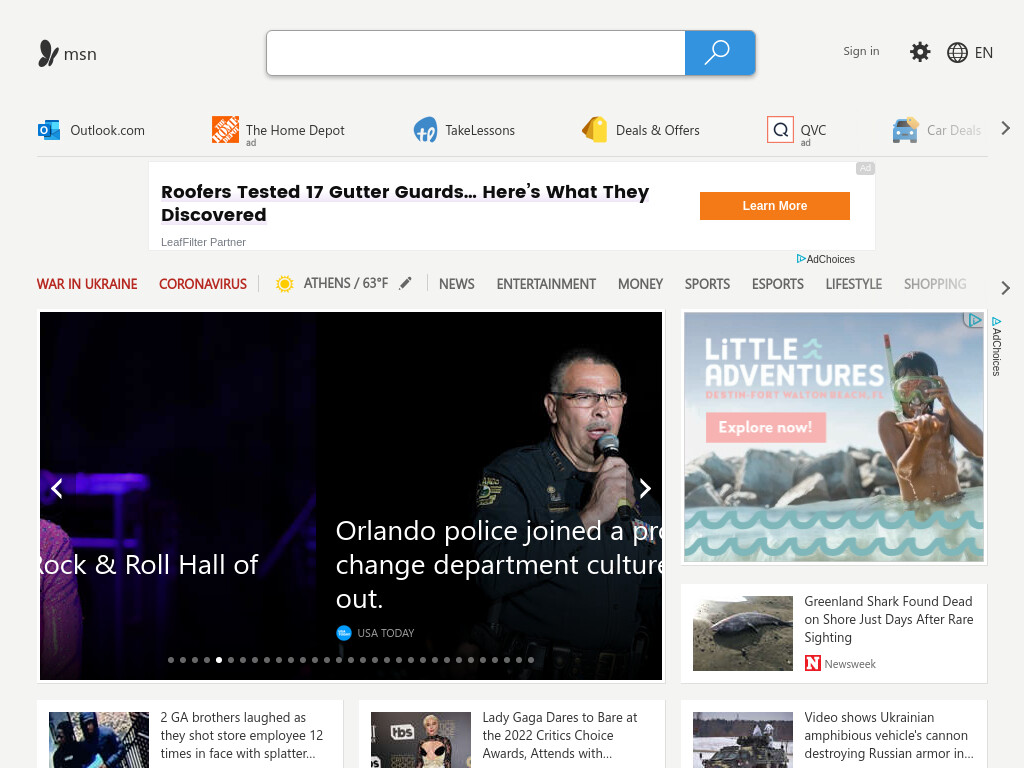The height and width of the screenshot is (768, 1024).
Task: Open Orlando police headline story
Action: click(500, 564)
